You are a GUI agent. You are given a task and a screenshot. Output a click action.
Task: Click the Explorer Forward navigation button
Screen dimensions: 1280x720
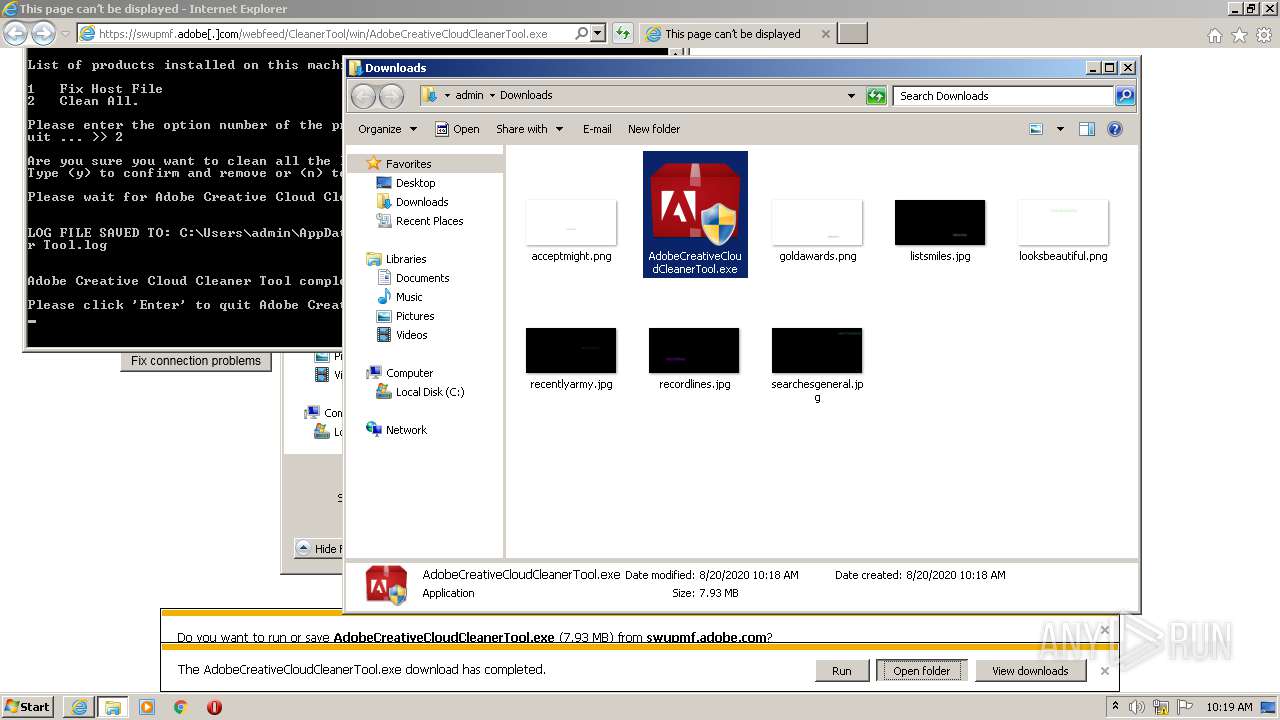pyautogui.click(x=391, y=96)
